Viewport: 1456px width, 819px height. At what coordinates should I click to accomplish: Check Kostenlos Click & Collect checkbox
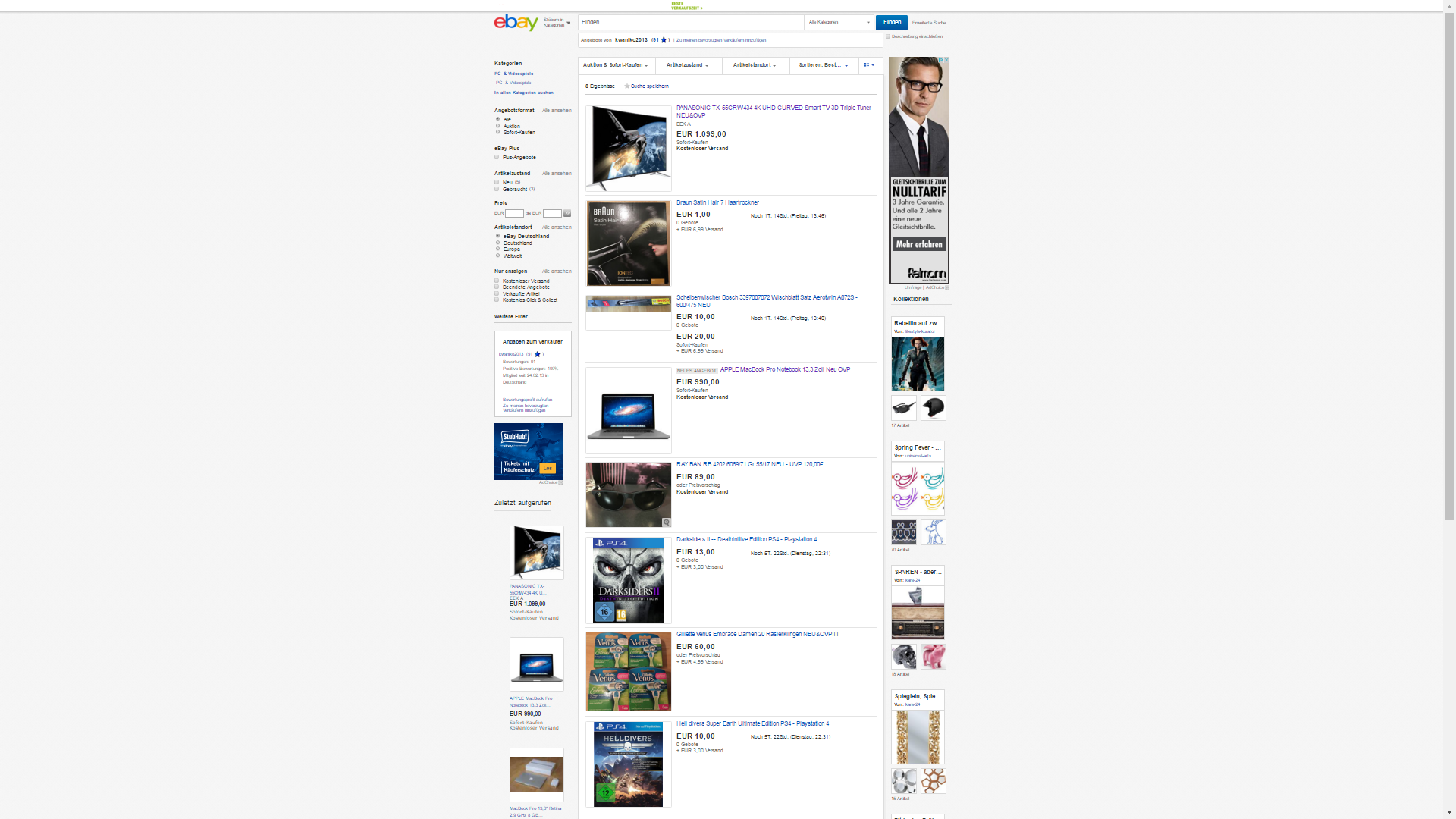tap(497, 300)
